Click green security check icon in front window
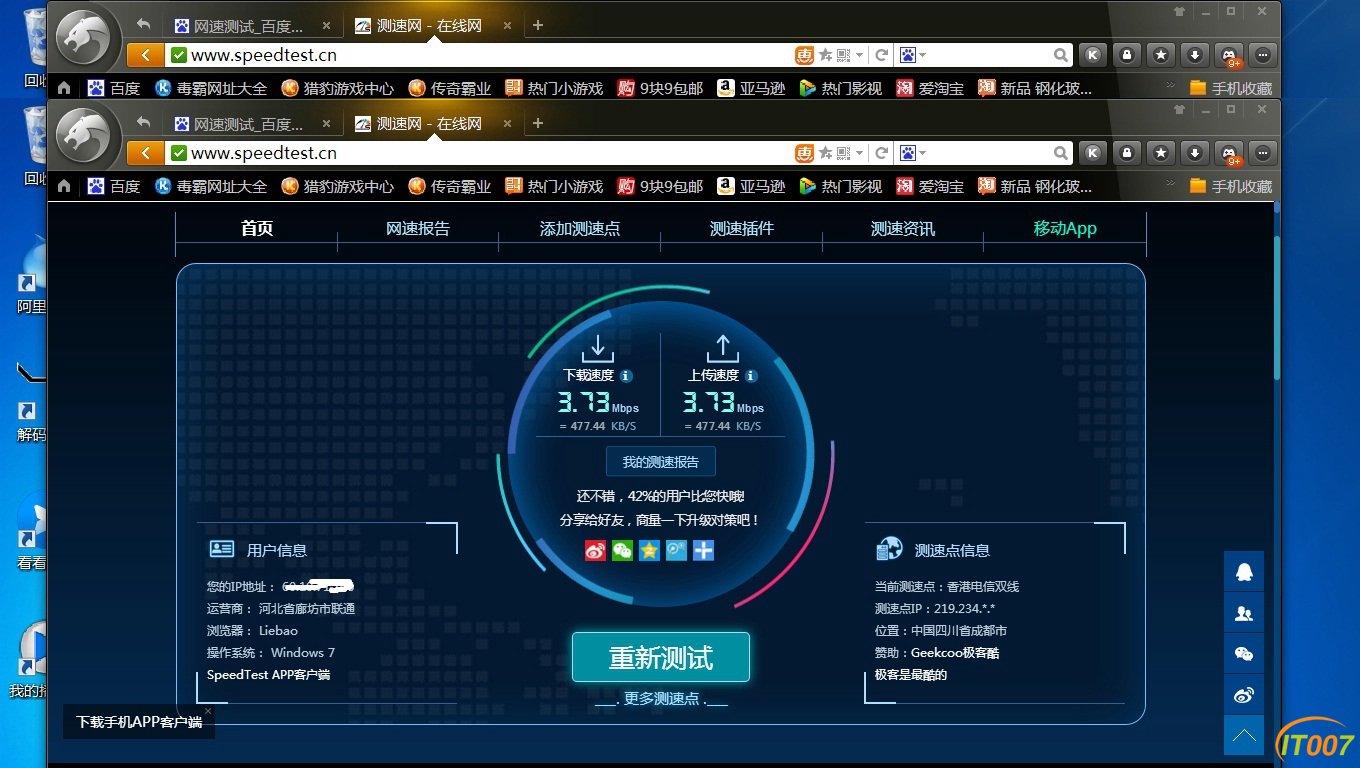 click(x=178, y=153)
